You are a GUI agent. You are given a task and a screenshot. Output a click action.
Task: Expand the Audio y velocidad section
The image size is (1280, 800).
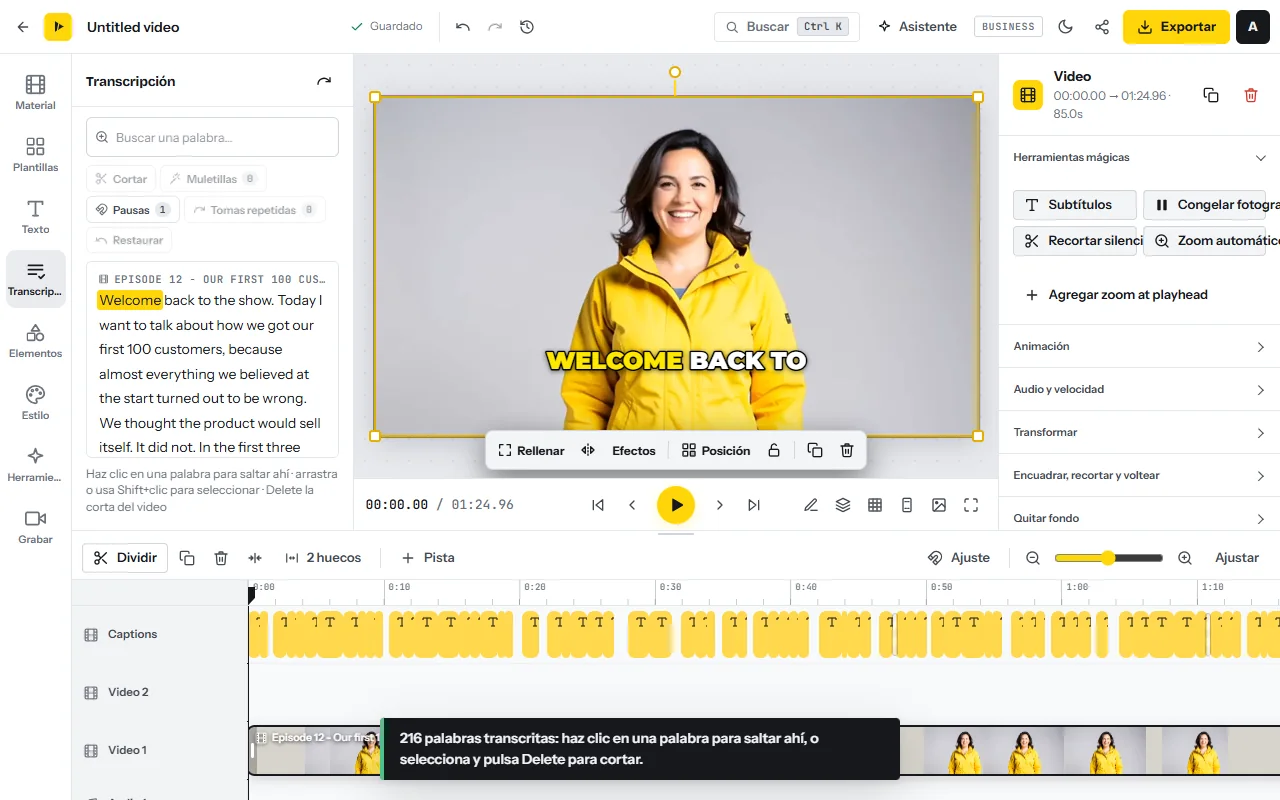tap(1139, 390)
